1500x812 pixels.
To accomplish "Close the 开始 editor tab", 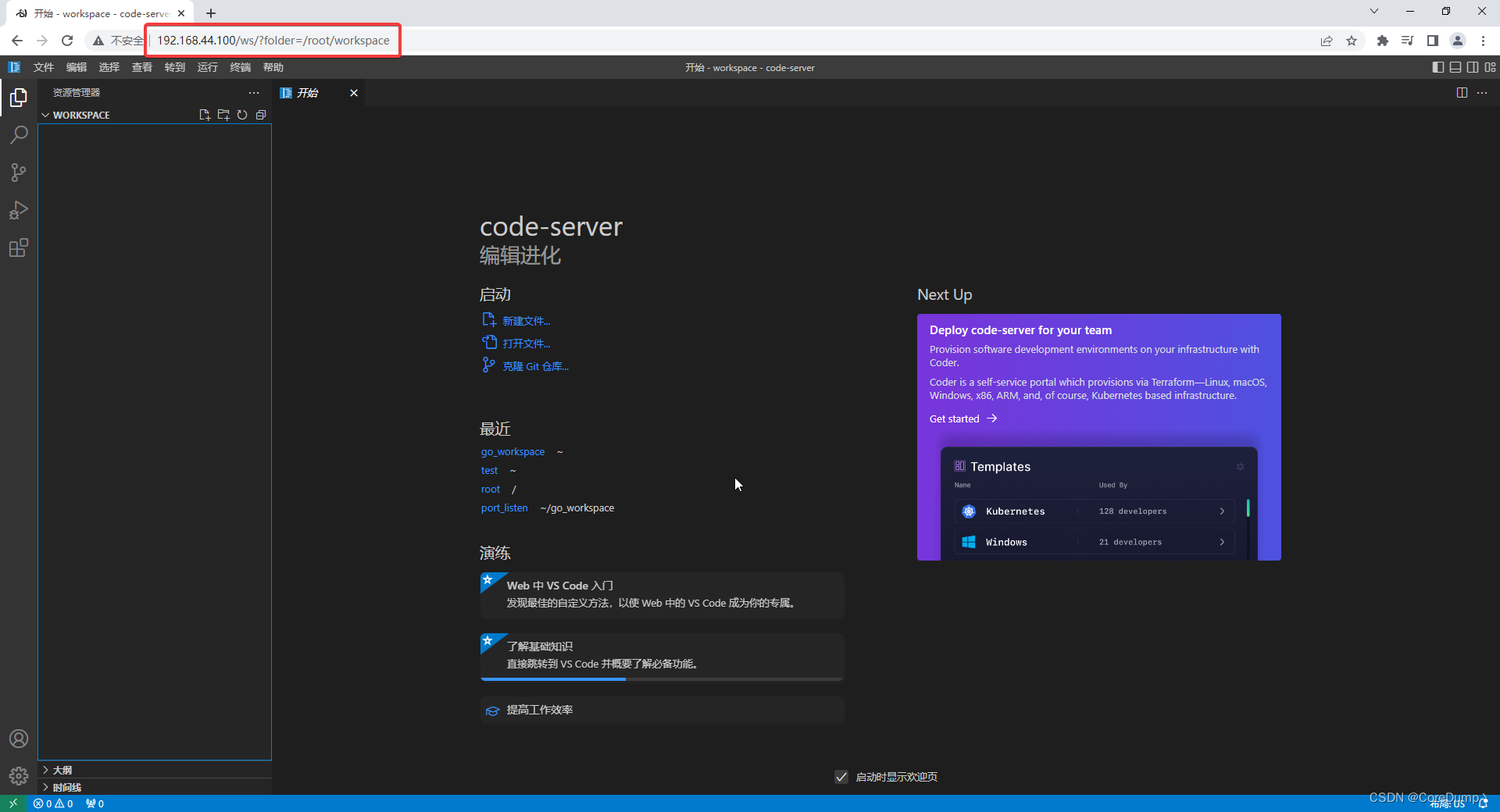I will [354, 93].
